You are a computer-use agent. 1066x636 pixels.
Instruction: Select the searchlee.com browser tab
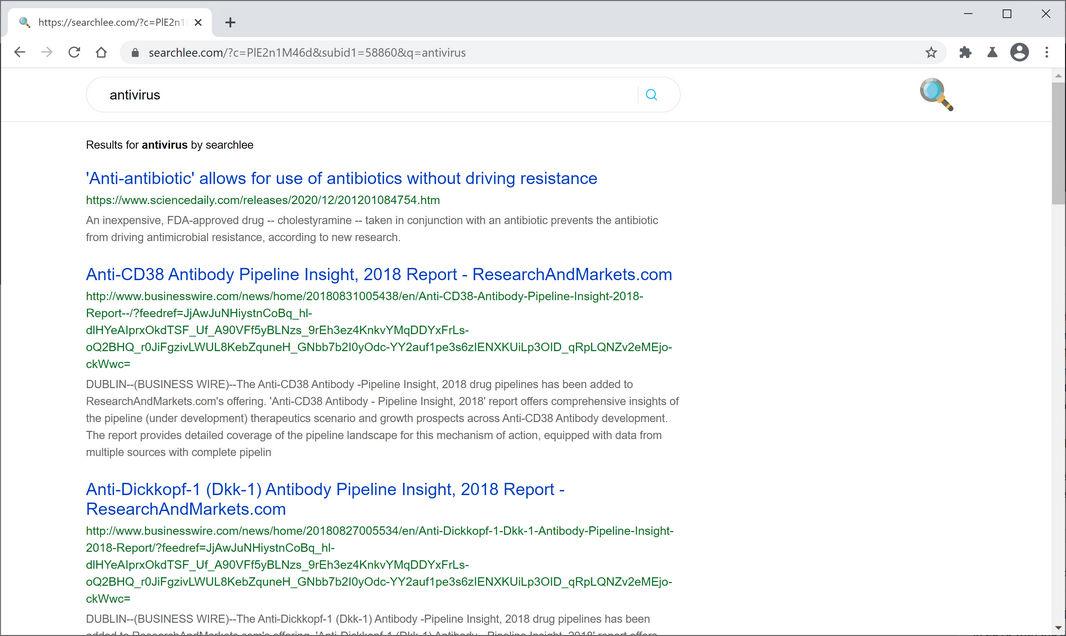[x=105, y=22]
